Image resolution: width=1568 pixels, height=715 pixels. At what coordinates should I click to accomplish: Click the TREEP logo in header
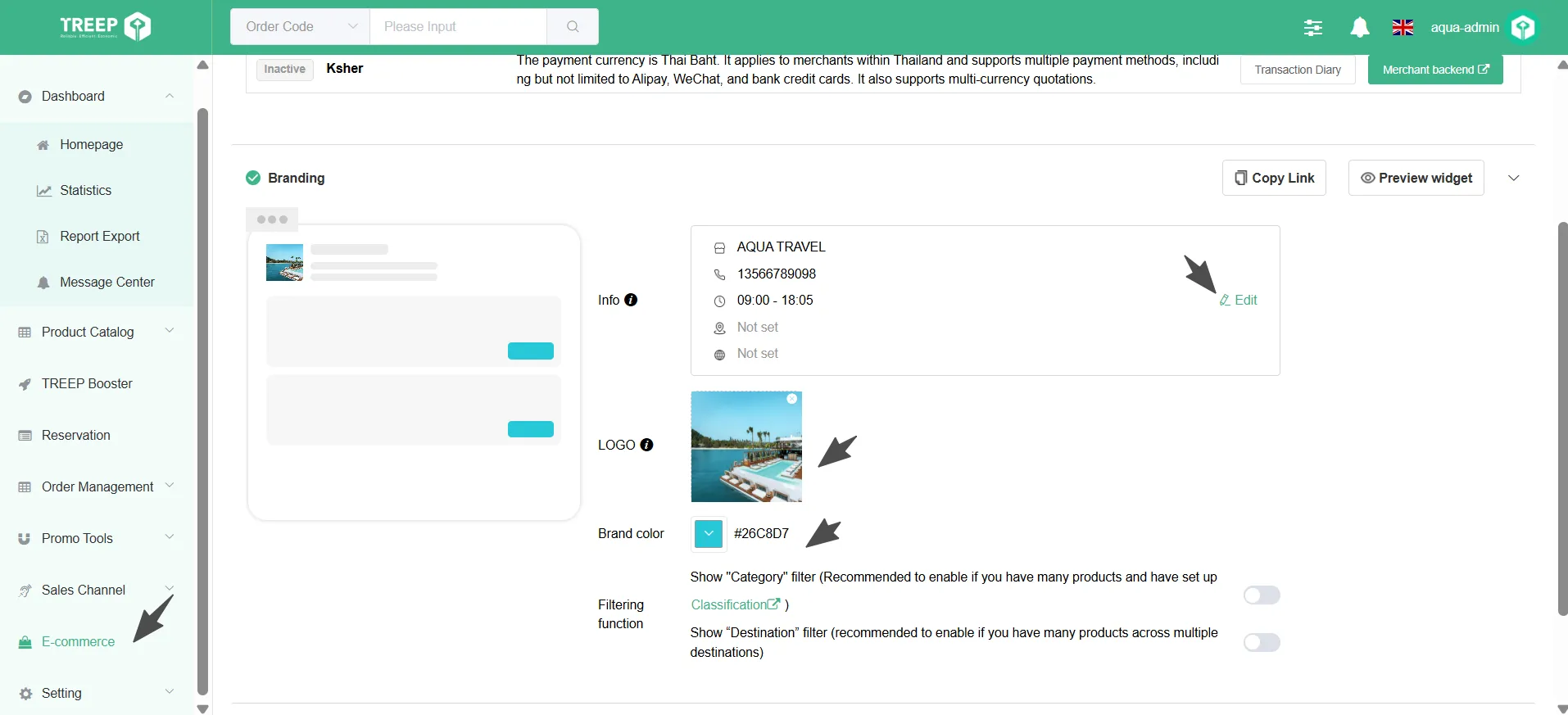(x=105, y=27)
